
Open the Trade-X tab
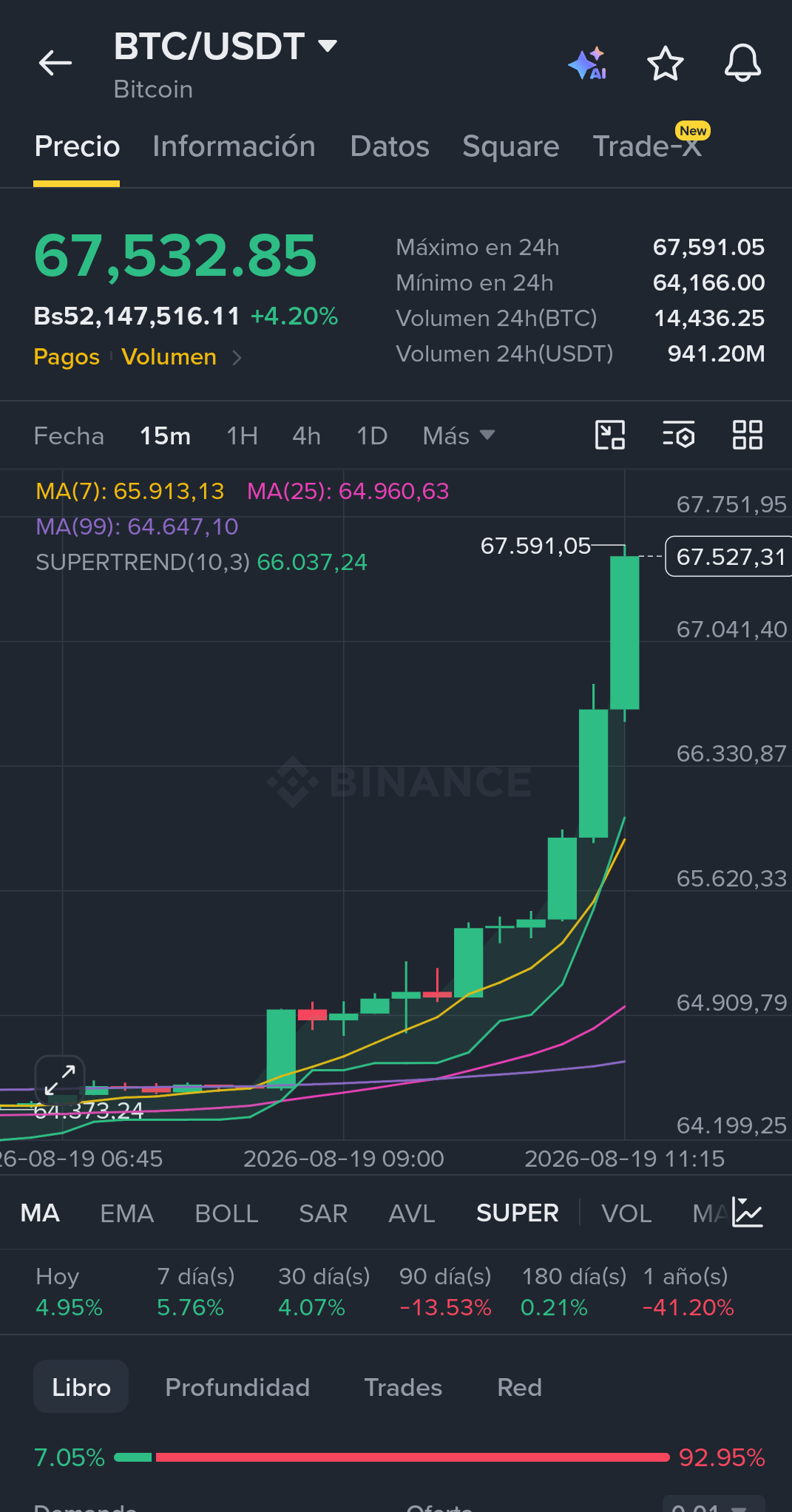[647, 146]
